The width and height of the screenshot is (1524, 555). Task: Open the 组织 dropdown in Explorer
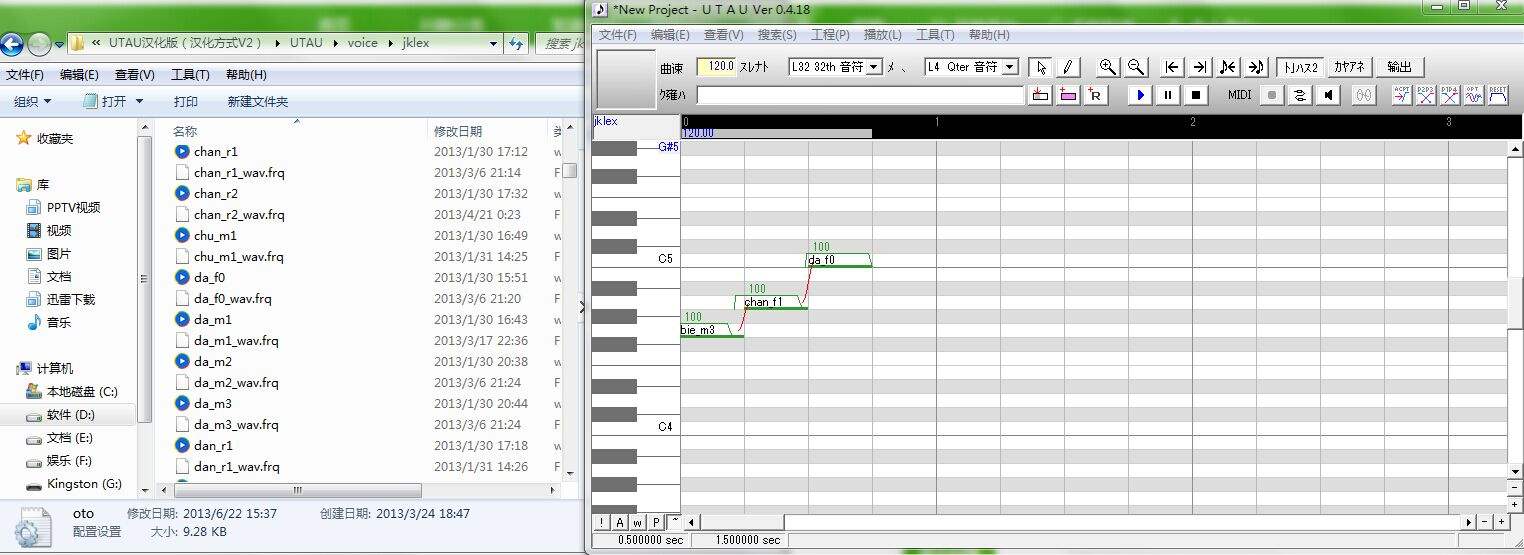[32, 102]
